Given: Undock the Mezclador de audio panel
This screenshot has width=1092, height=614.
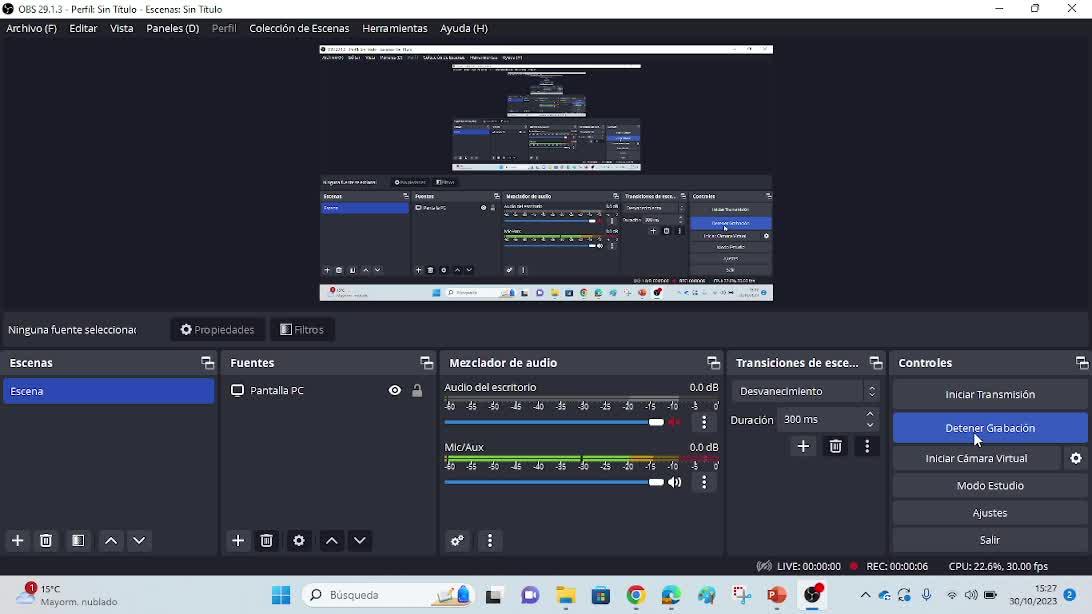Looking at the screenshot, I should coord(713,363).
